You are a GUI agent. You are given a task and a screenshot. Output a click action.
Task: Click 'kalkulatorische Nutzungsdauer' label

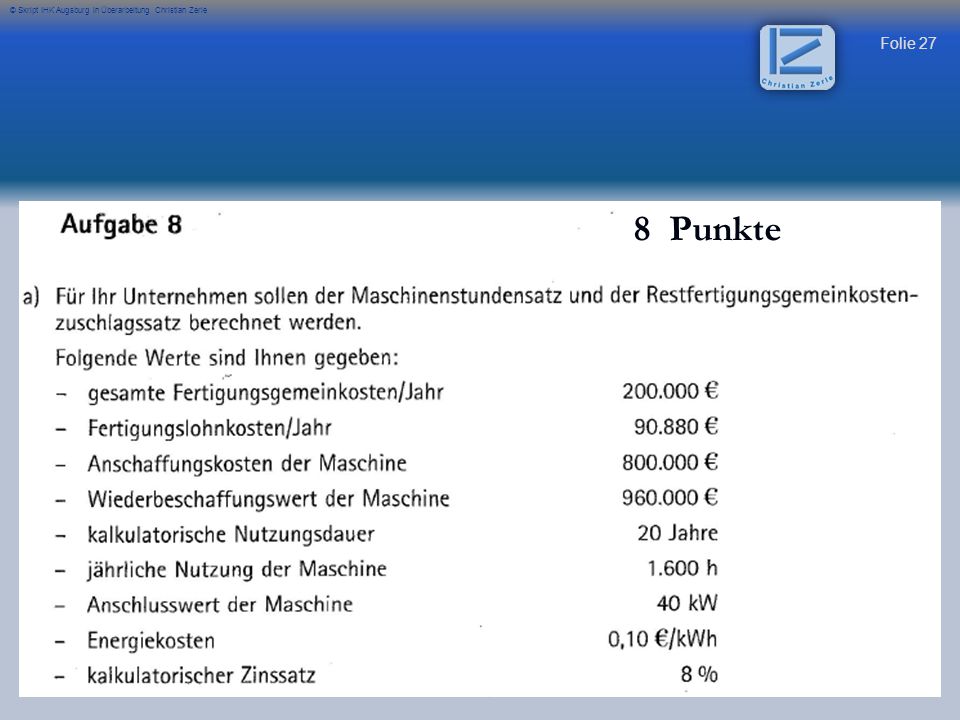click(231, 534)
